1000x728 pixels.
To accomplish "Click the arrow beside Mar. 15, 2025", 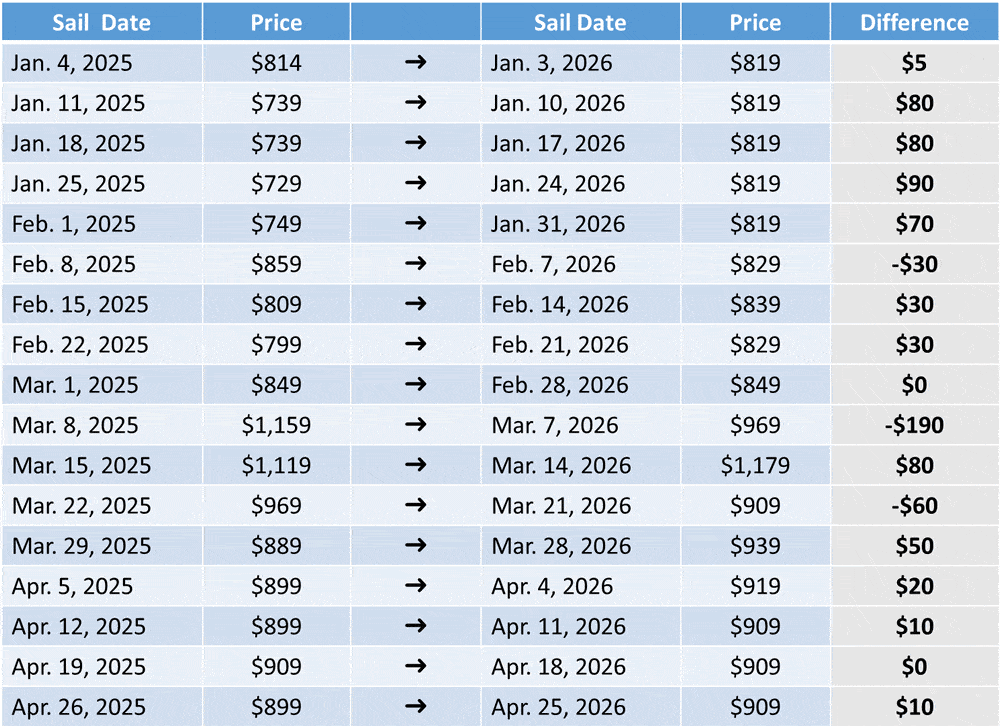I will click(x=415, y=464).
